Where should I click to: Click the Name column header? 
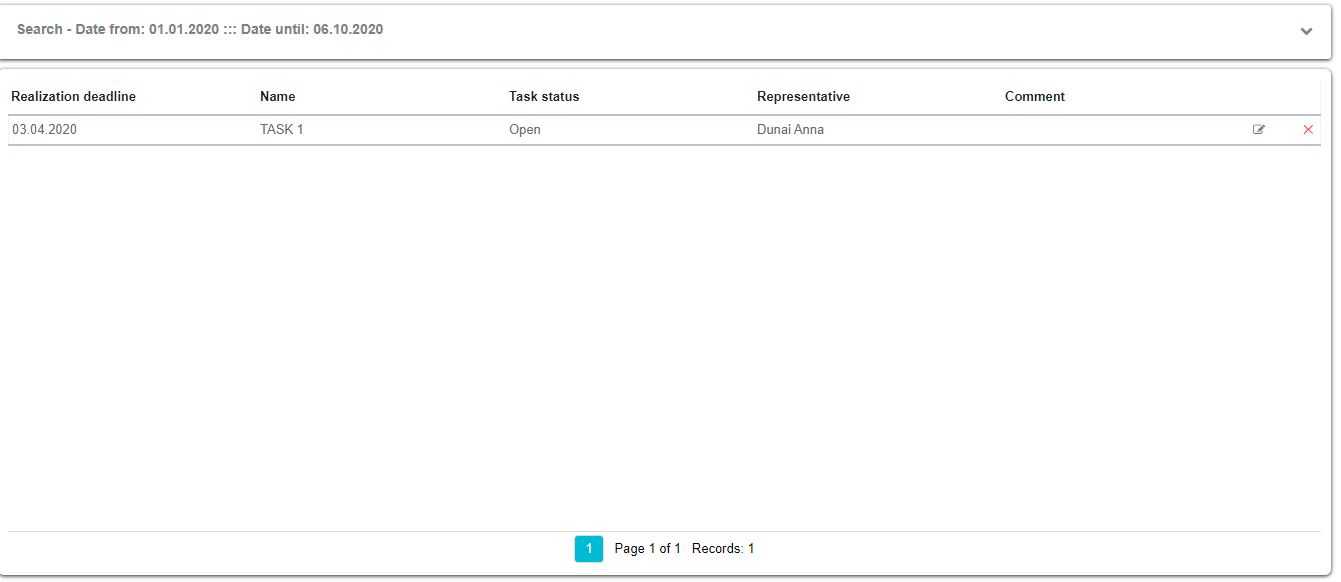(x=277, y=97)
